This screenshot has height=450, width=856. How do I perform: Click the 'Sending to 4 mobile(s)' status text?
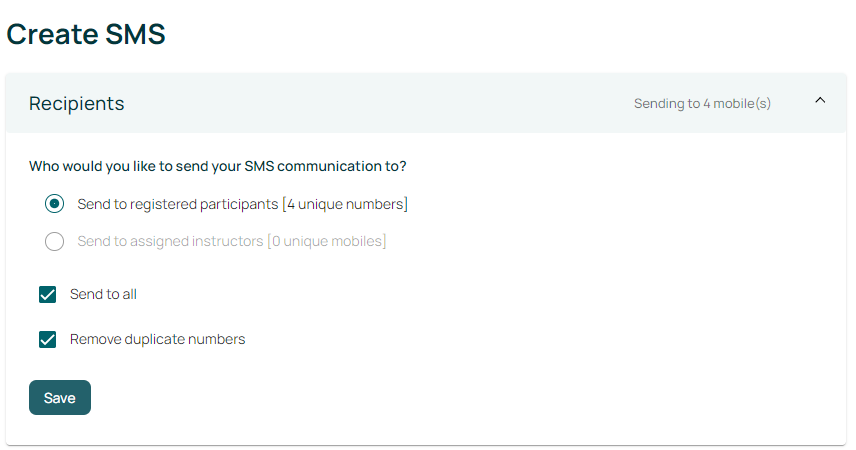[702, 103]
